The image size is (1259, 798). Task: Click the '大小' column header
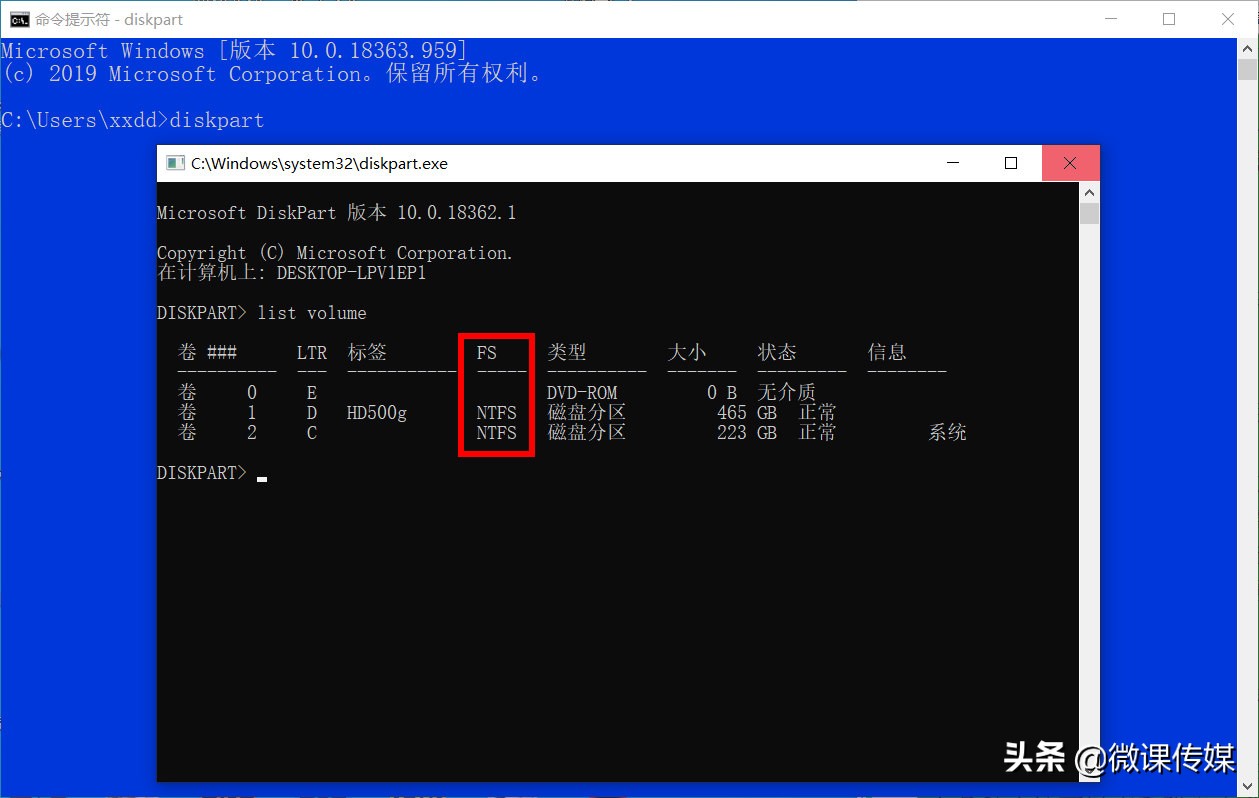pos(687,352)
